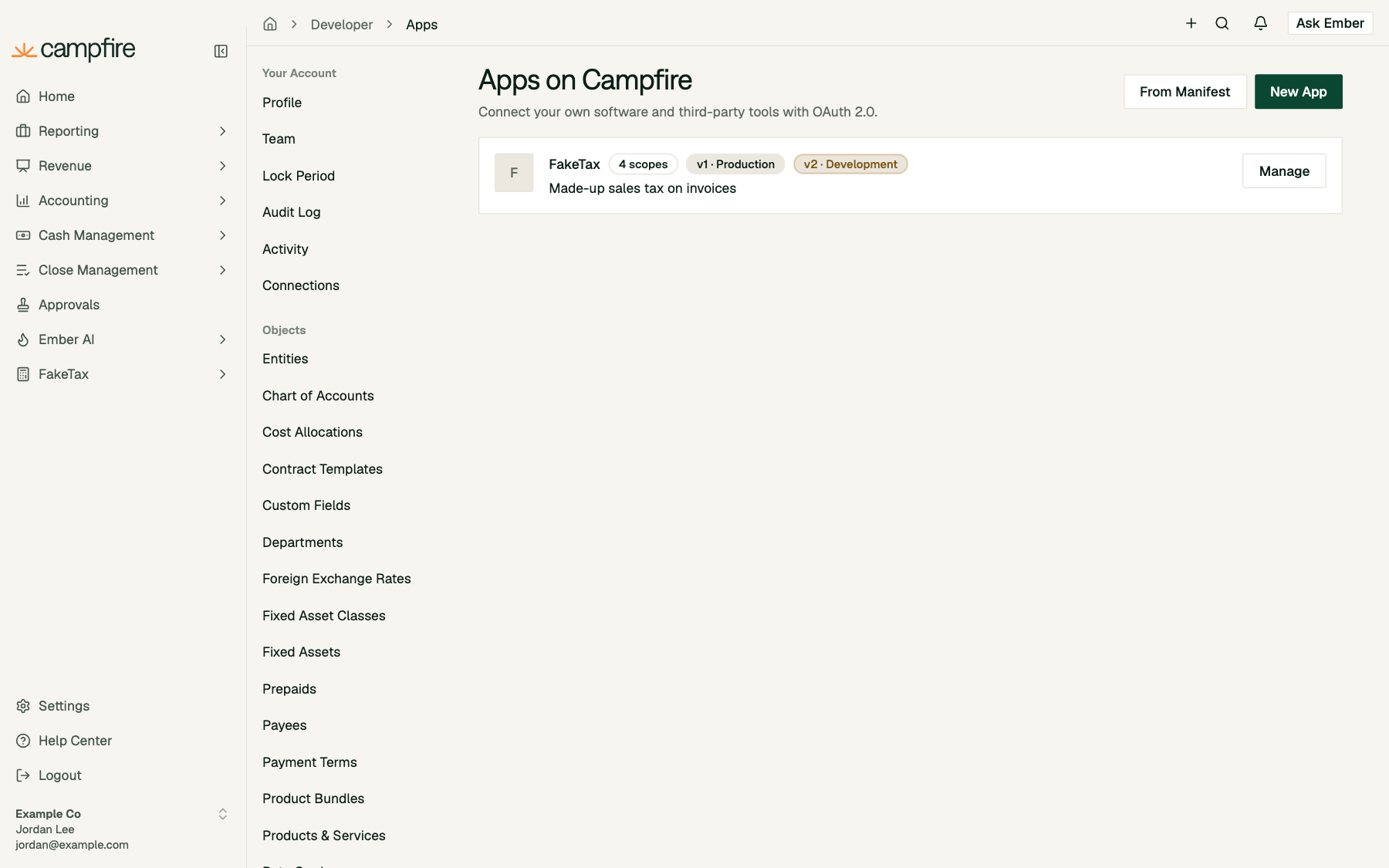Open Fixed Assets
This screenshot has height=868, width=1389.
pos(301,652)
